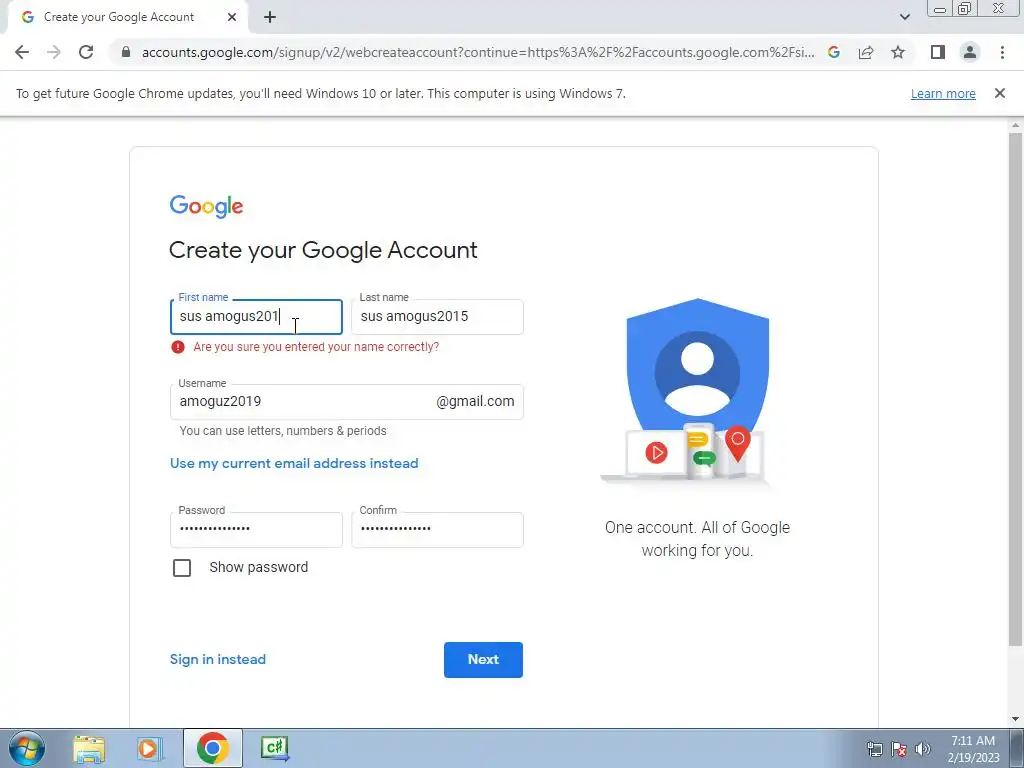Bookmark this page with the star icon

(x=898, y=52)
